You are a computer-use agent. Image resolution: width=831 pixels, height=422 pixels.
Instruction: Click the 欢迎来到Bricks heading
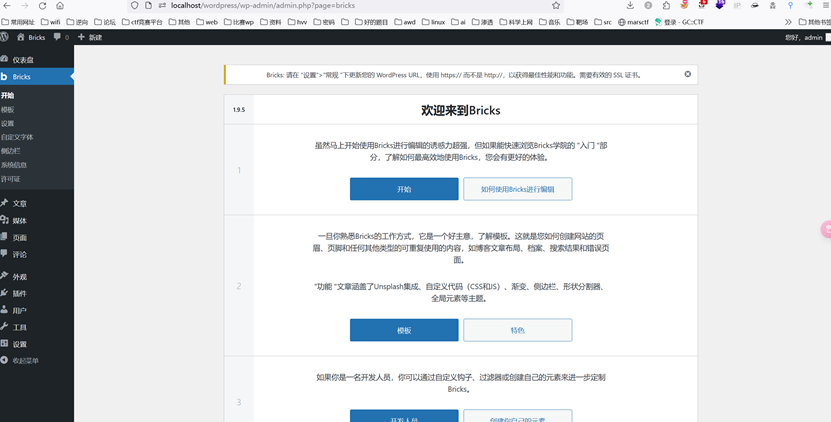[x=461, y=110]
